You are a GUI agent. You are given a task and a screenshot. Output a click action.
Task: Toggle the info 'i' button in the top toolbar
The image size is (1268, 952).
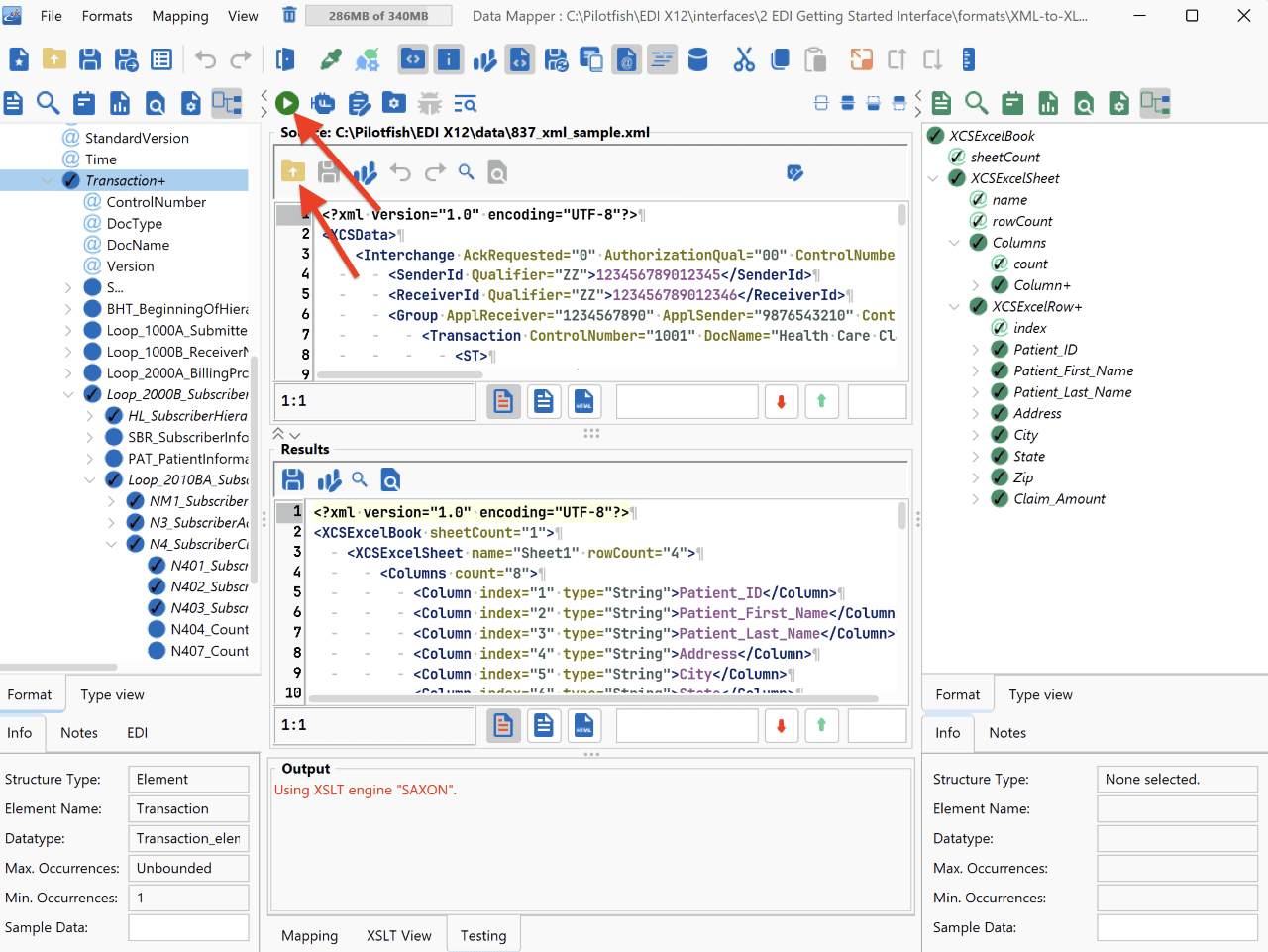[449, 59]
